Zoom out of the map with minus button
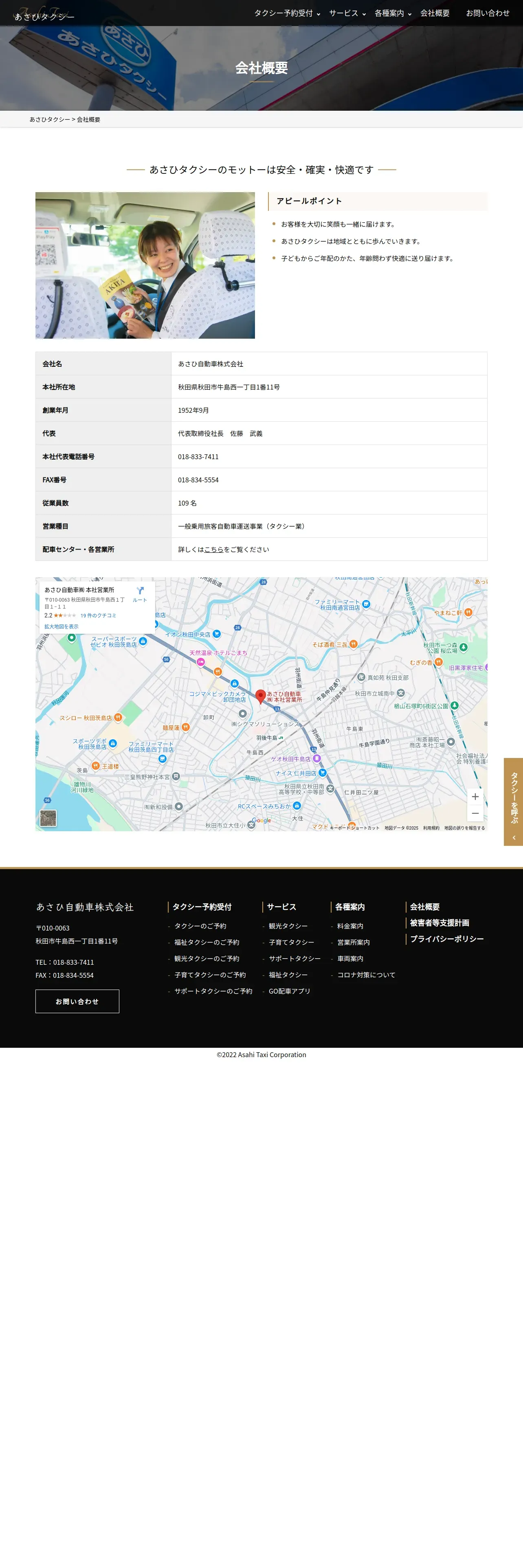This screenshot has height=1568, width=523. coord(475,813)
